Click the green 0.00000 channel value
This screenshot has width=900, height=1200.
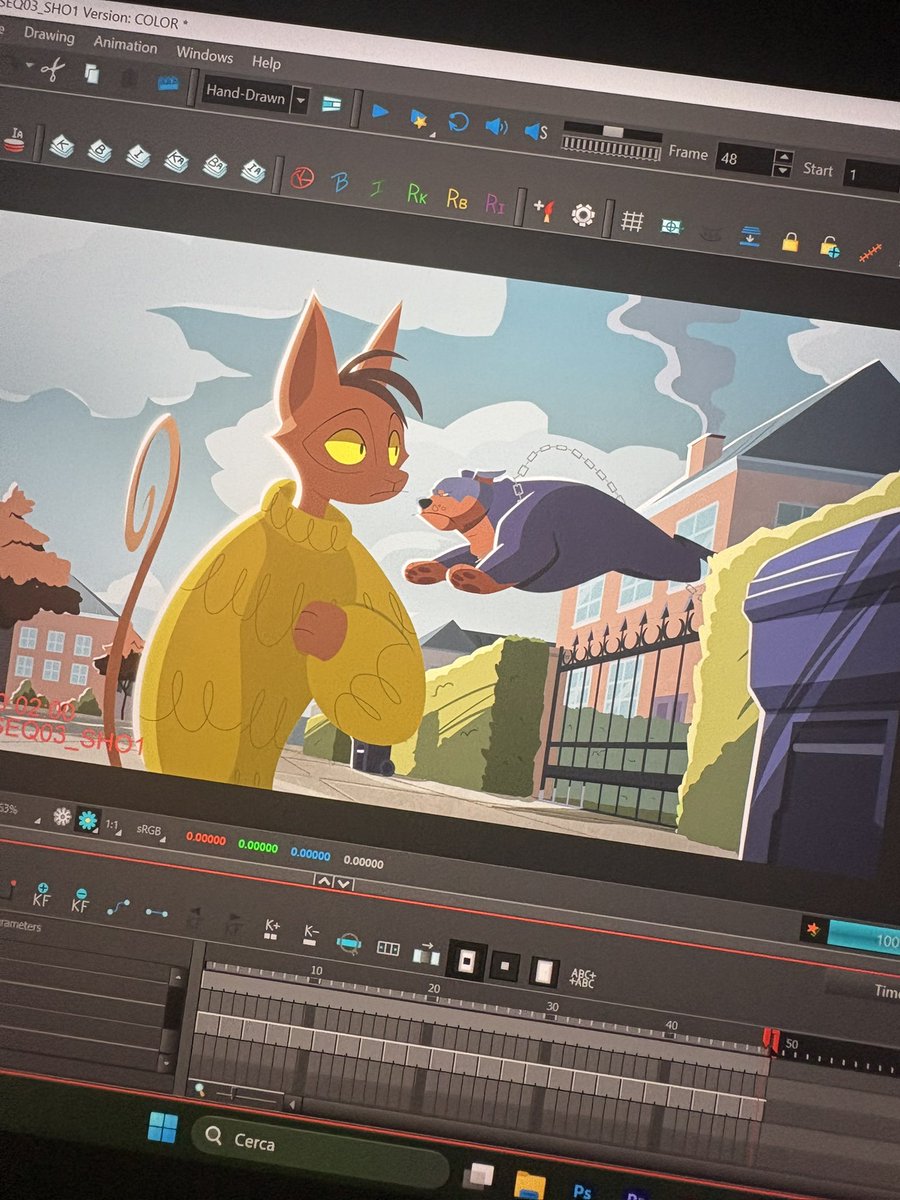pyautogui.click(x=258, y=846)
